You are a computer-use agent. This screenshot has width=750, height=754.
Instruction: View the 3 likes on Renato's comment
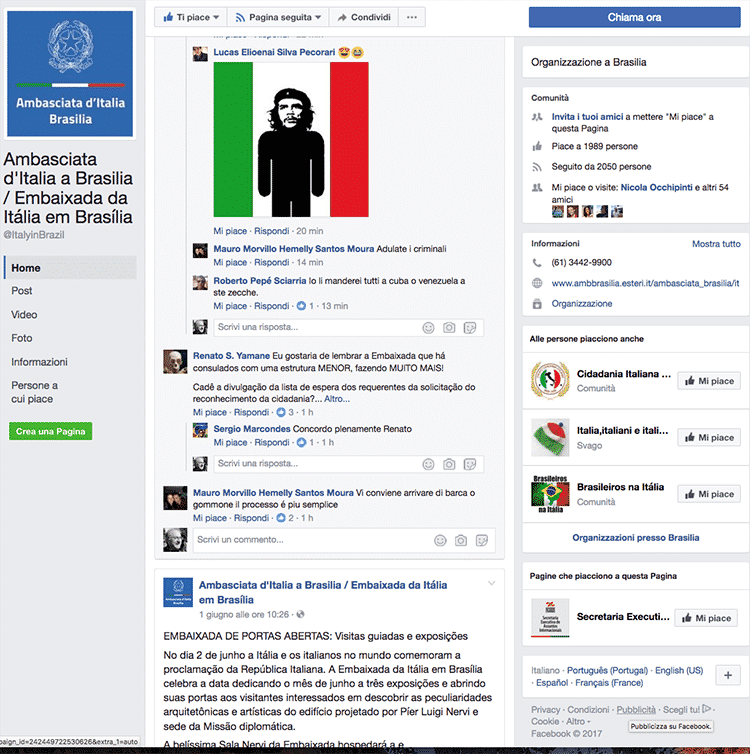click(286, 412)
